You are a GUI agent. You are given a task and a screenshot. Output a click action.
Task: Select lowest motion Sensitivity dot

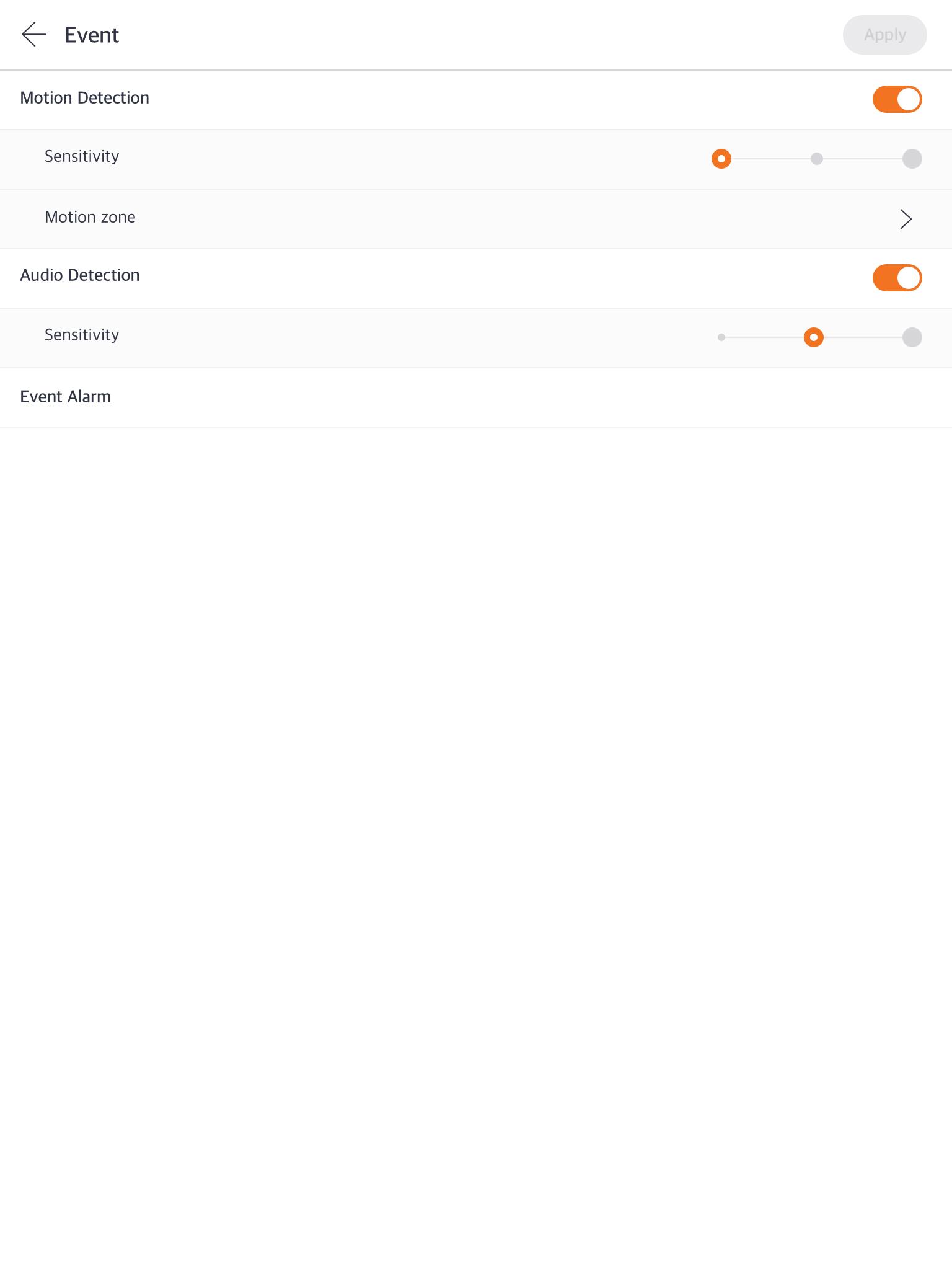(x=721, y=159)
